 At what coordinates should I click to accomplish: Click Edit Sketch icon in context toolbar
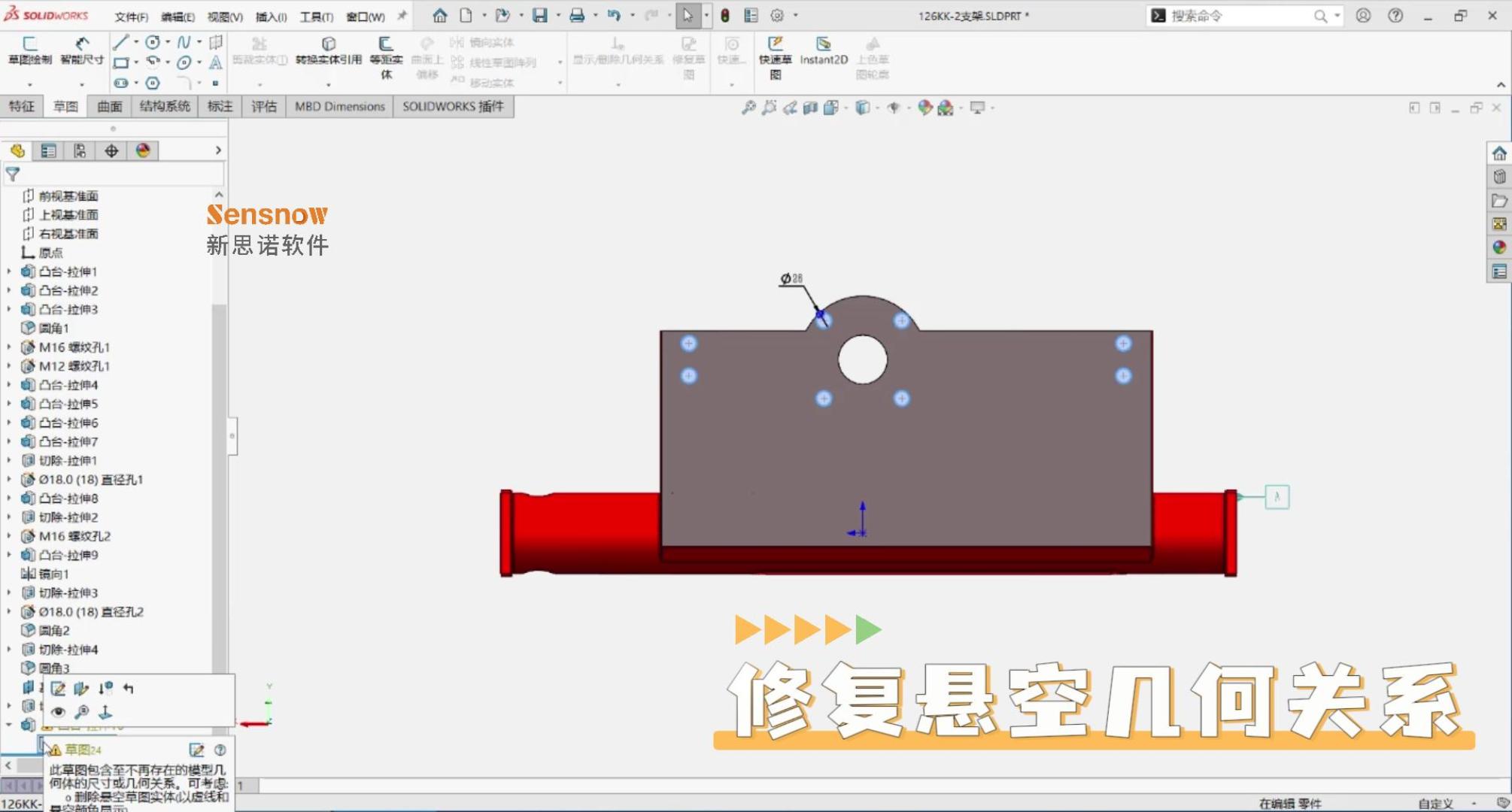(58, 689)
